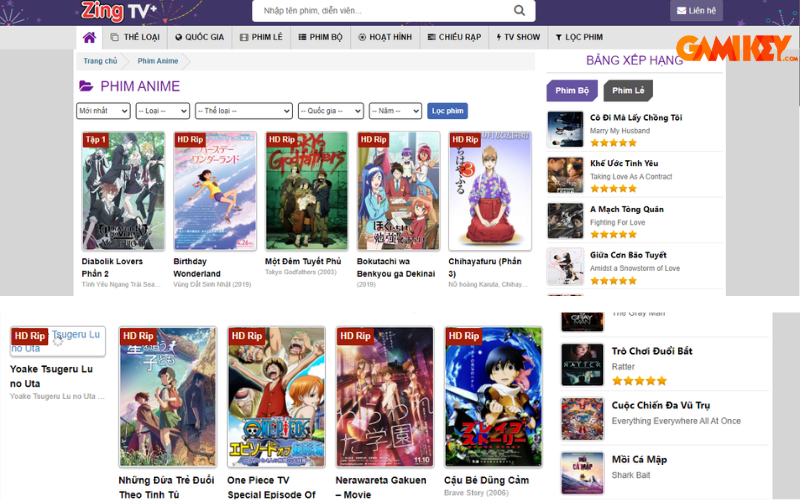Open the Cậu Bé Dũng Cảm poster
The height and width of the screenshot is (500, 800).
click(x=493, y=397)
